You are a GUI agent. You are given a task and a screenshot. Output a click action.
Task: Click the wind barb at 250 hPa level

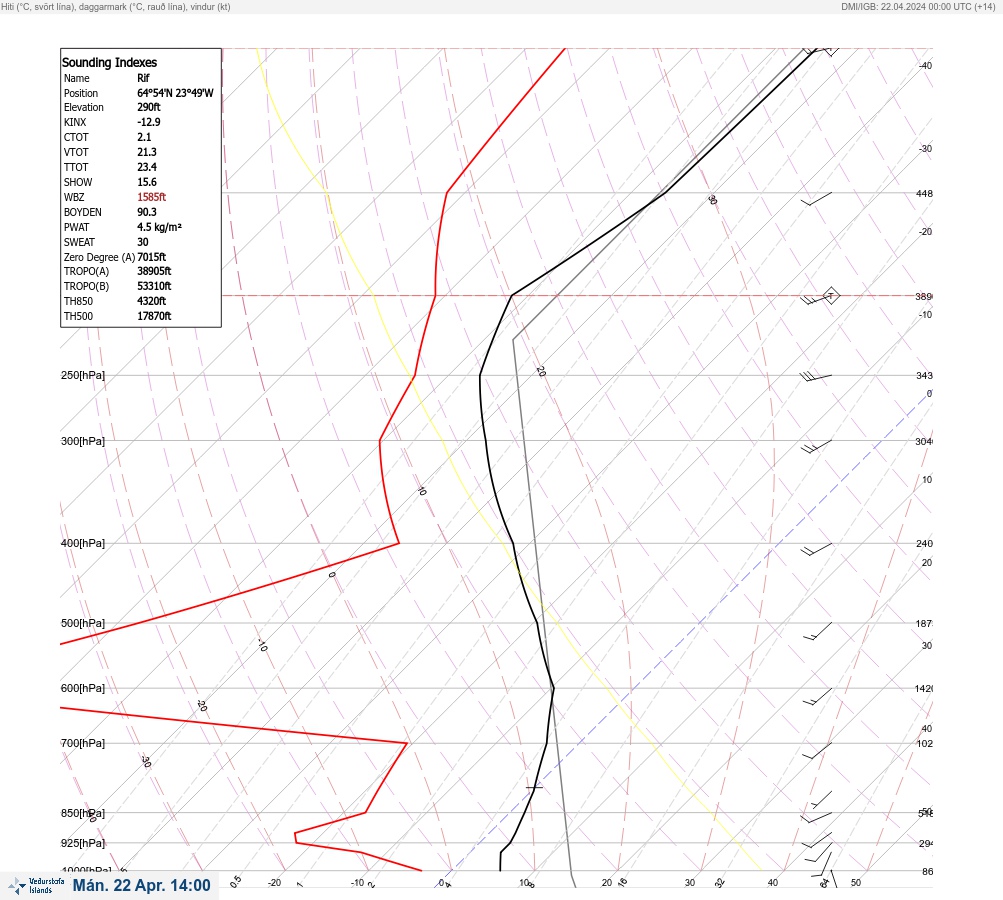click(816, 377)
